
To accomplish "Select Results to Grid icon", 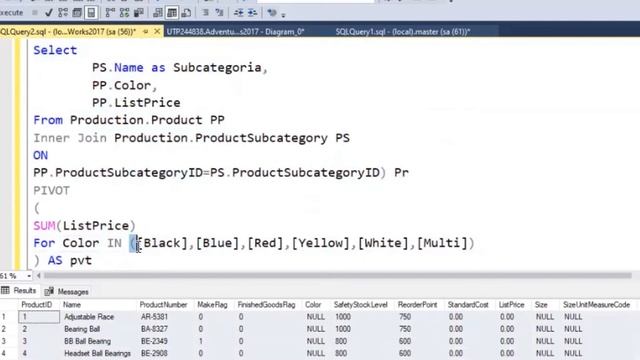I will tap(172, 13).
